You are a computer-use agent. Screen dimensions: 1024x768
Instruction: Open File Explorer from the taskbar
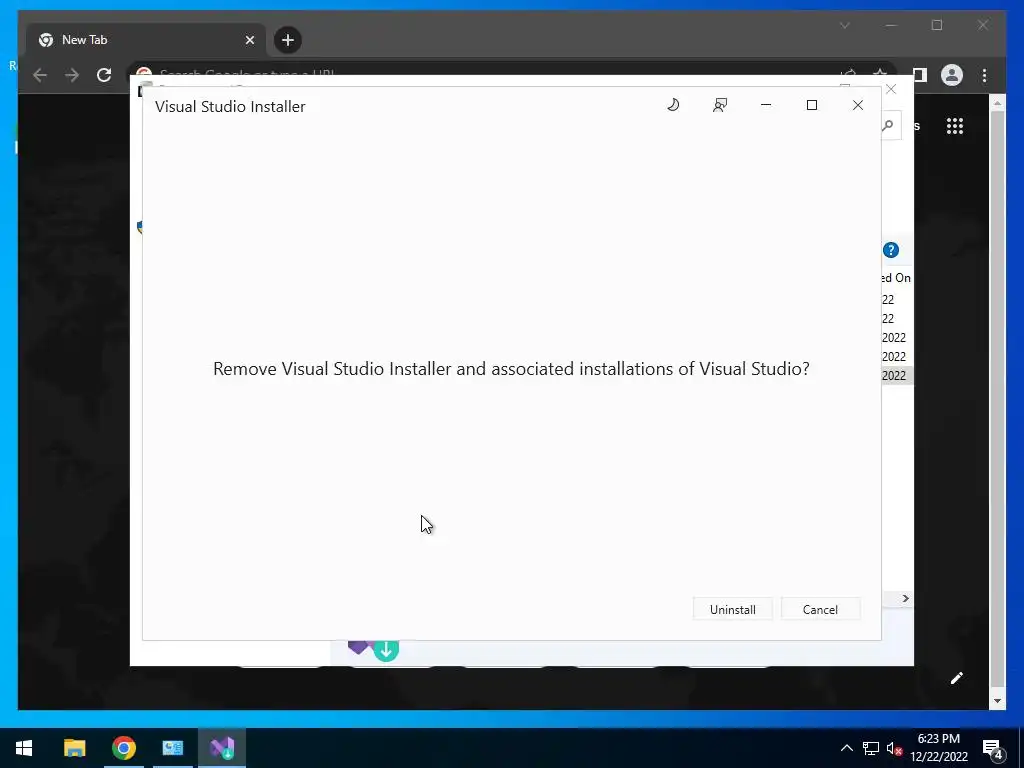coord(74,748)
